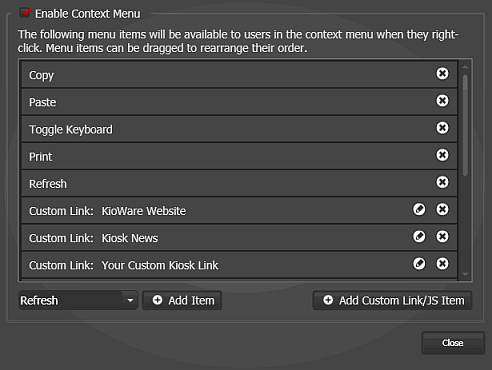Close the context menu dialog
Image resolution: width=492 pixels, height=370 pixels.
453,343
